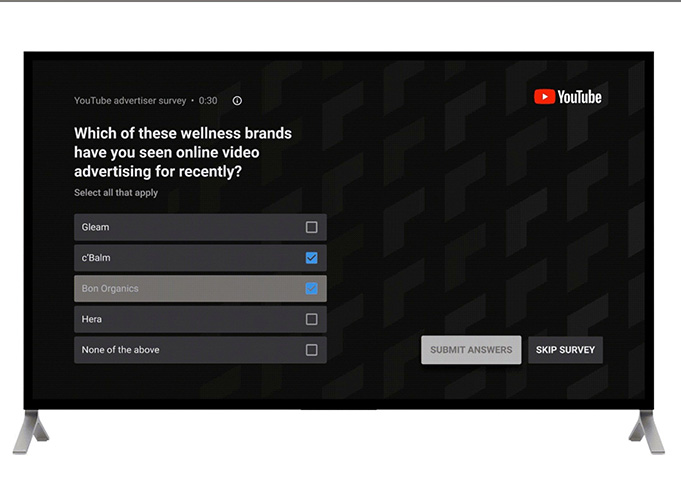Click the info icon beside survey timer
This screenshot has width=681, height=485.
coord(237,101)
